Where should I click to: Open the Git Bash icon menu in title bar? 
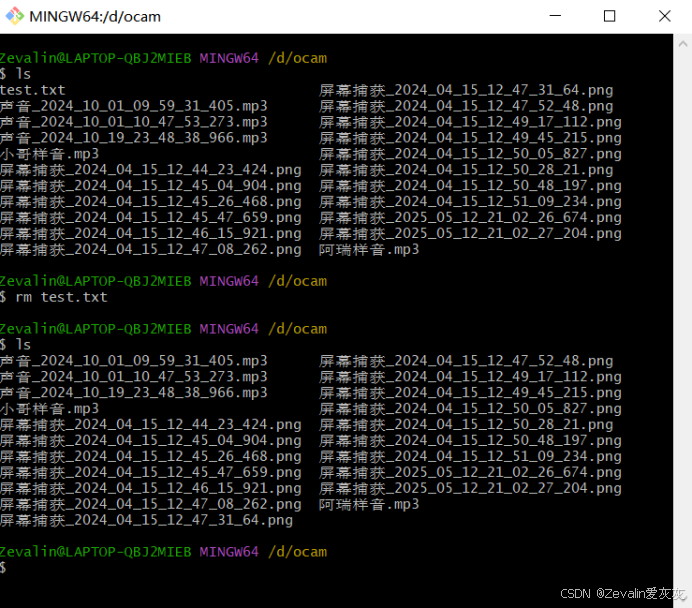tap(15, 16)
